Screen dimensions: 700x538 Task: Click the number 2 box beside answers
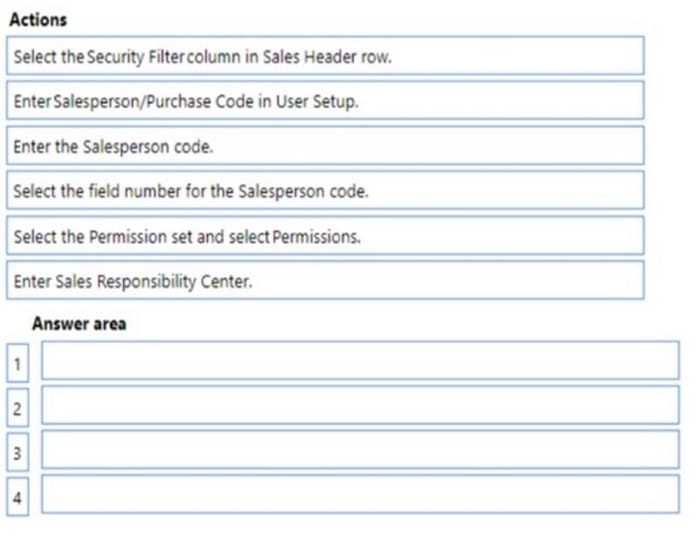17,407
